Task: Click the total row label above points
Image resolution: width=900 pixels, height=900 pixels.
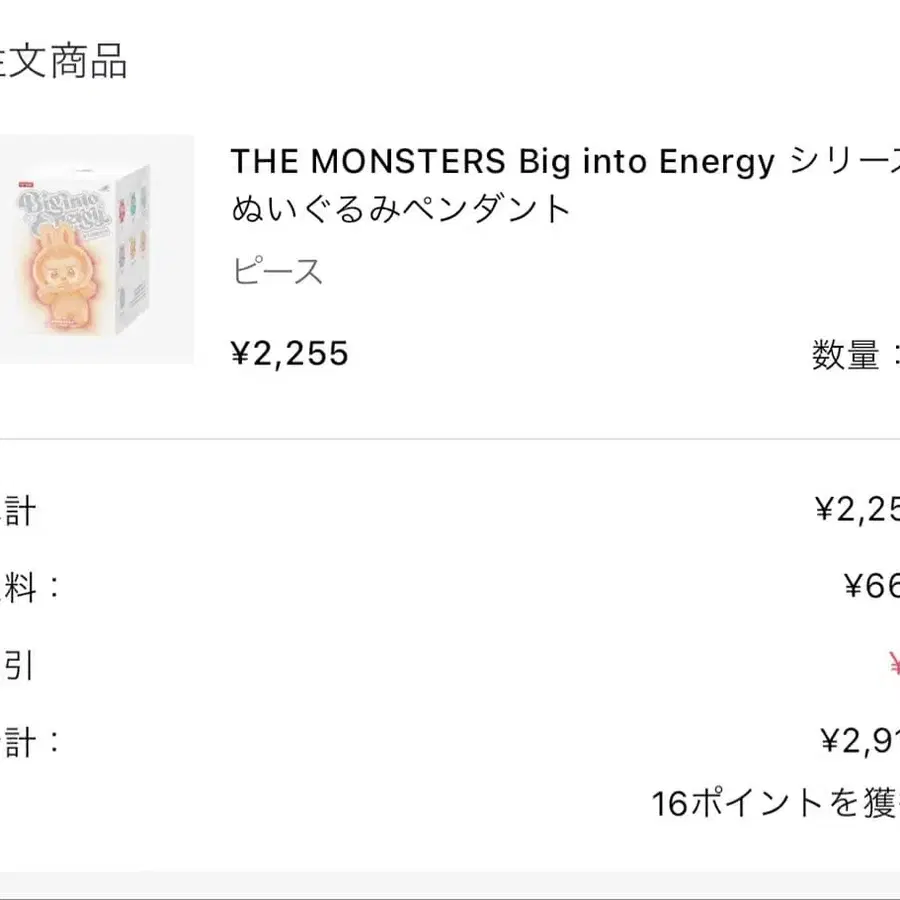Action: (x=30, y=741)
